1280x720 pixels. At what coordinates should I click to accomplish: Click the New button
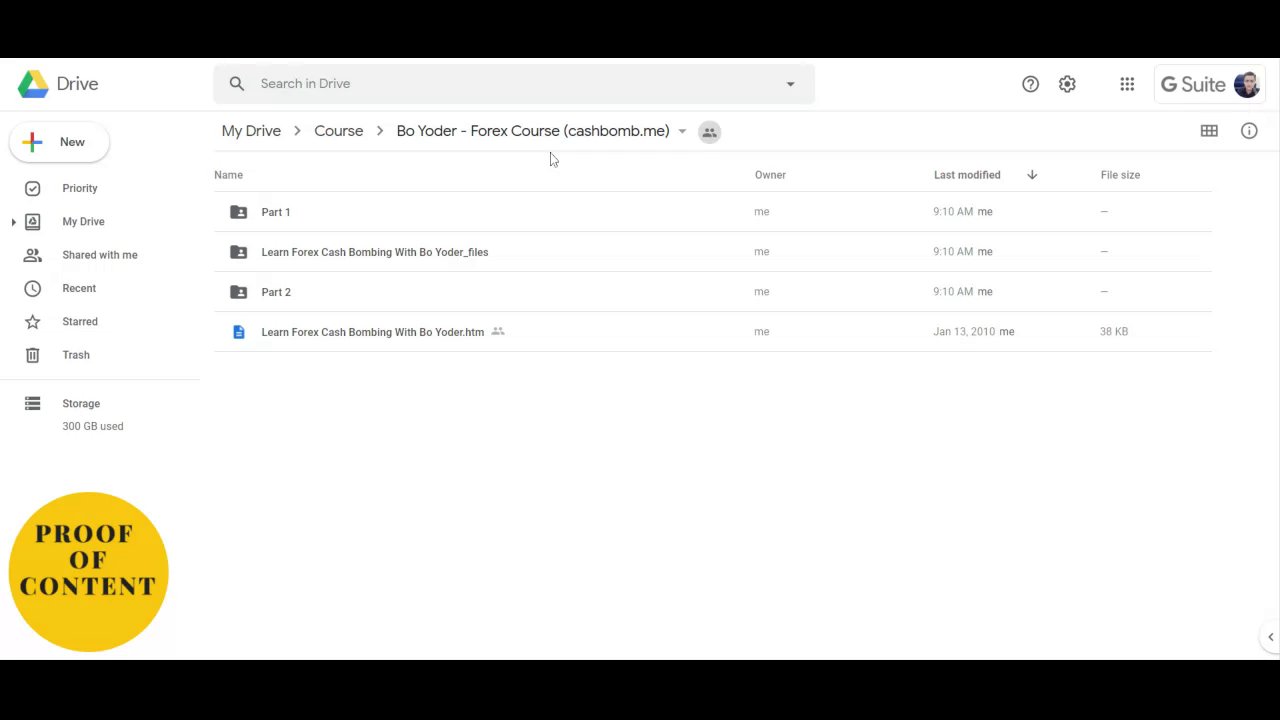click(59, 142)
